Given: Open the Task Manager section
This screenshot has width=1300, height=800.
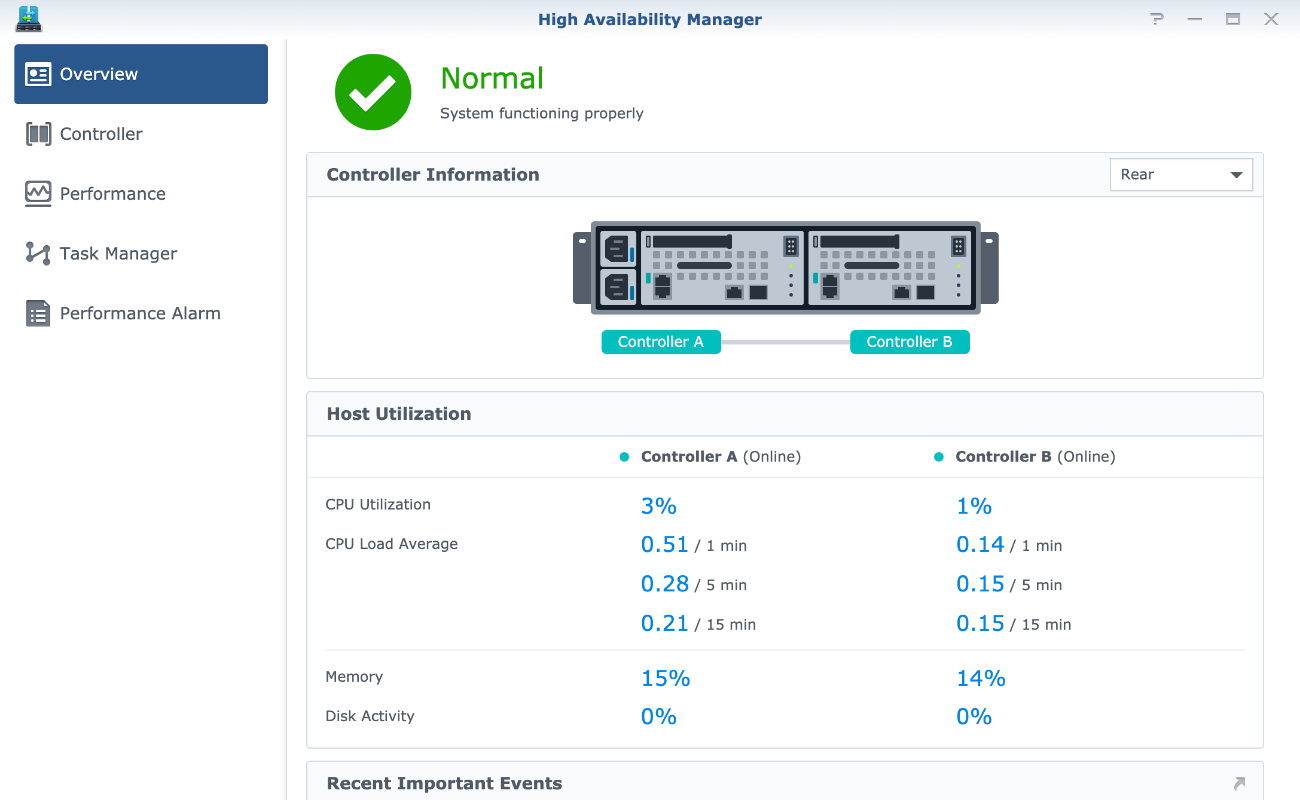Looking at the screenshot, I should (118, 254).
